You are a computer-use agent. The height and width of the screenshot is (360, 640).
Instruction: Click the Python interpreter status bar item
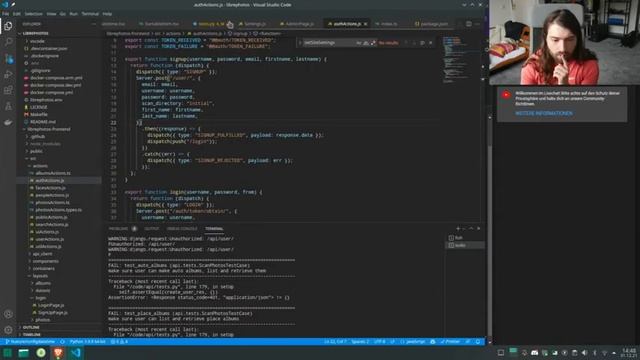(x=88, y=342)
